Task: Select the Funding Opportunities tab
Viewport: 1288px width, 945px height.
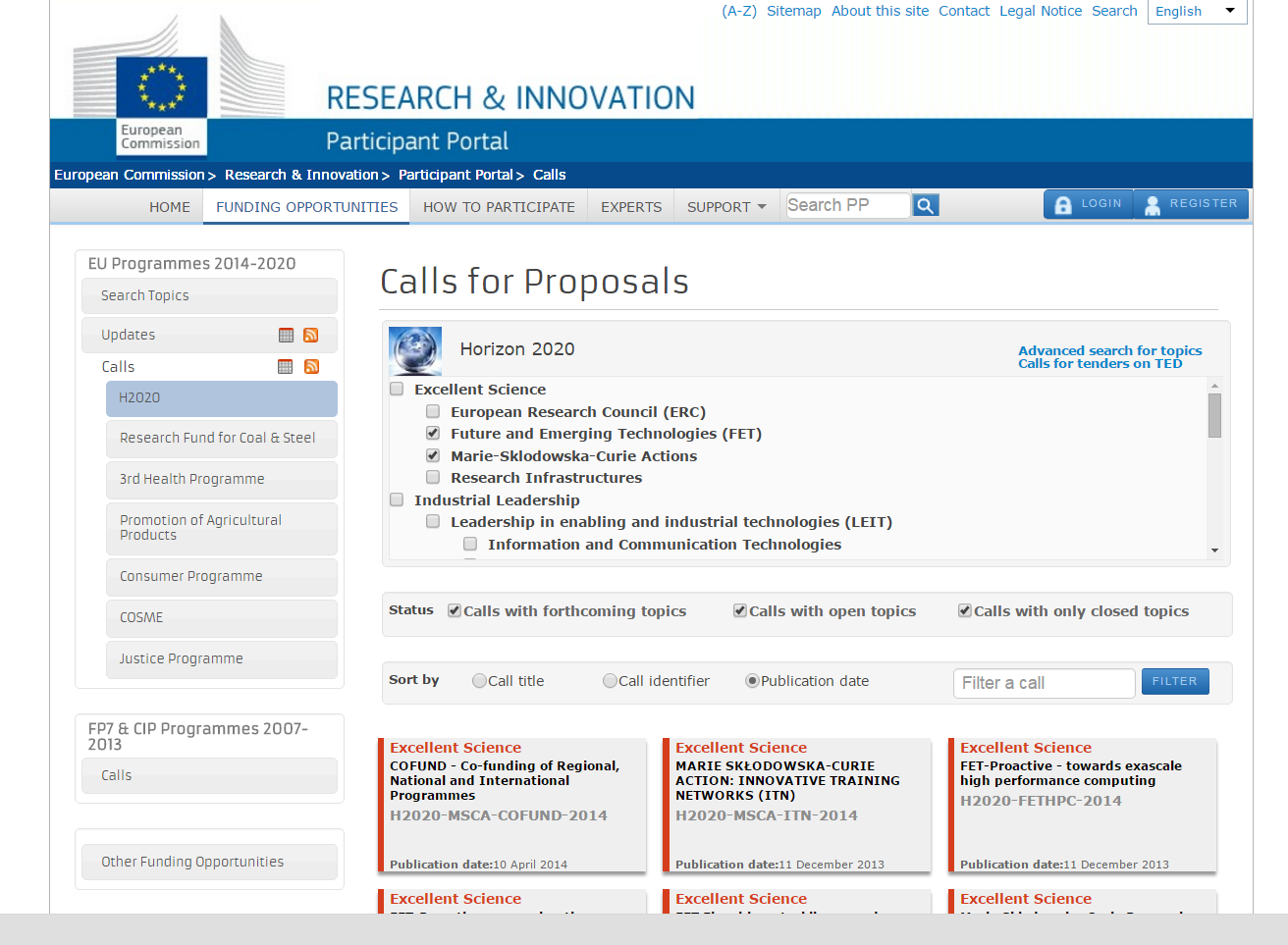Action: (306, 207)
